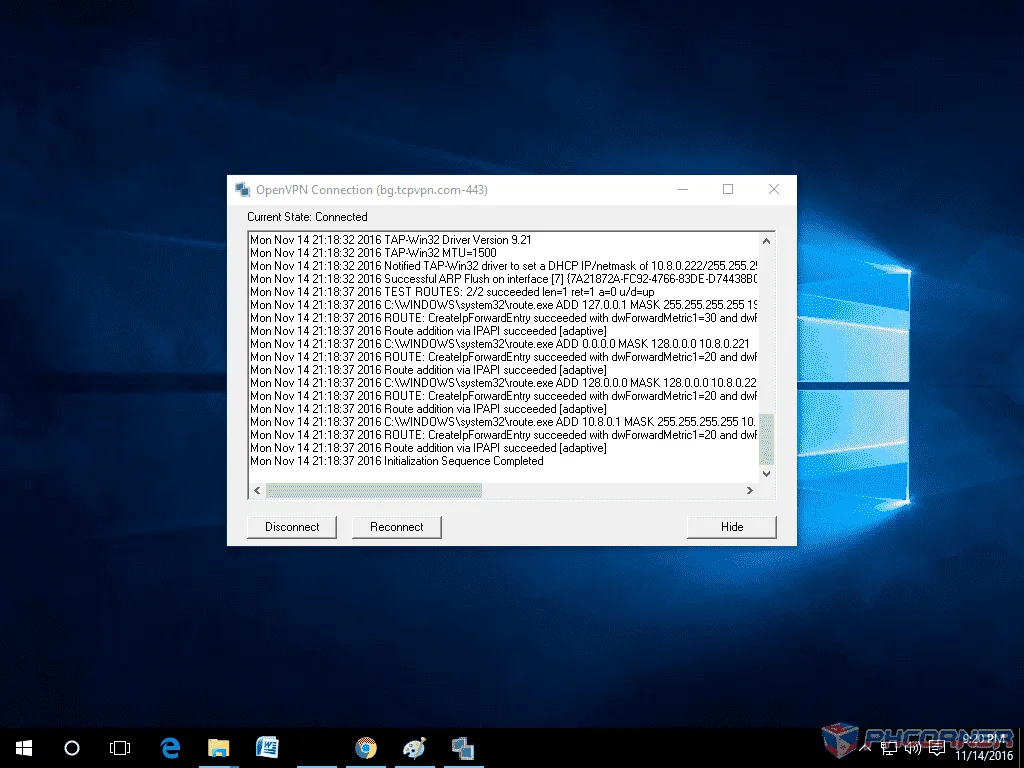Open the Windows Start menu
Screen dimensions: 1024x768
24,748
